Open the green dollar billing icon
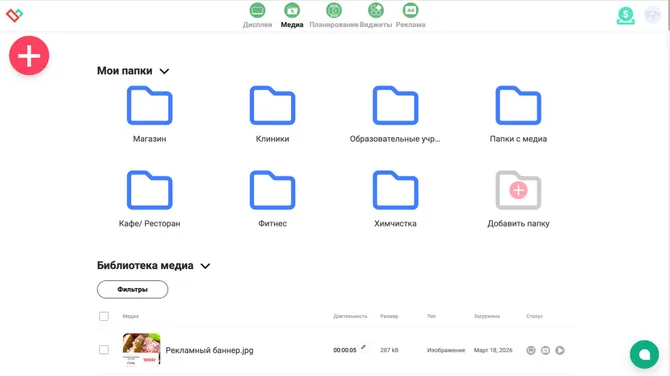 click(626, 15)
